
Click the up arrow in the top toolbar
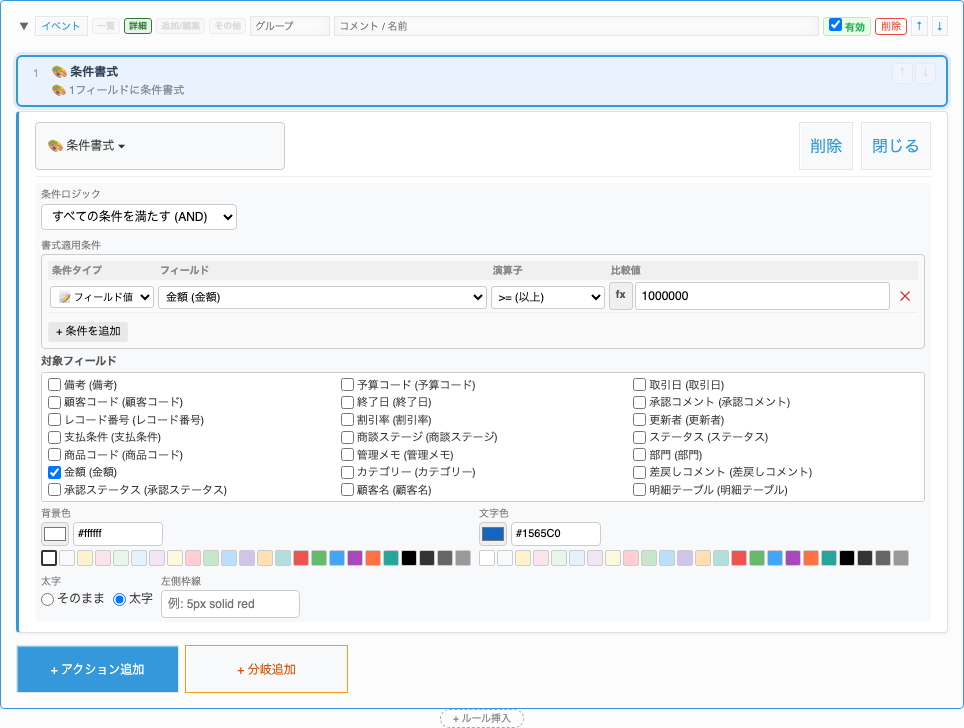(x=921, y=26)
